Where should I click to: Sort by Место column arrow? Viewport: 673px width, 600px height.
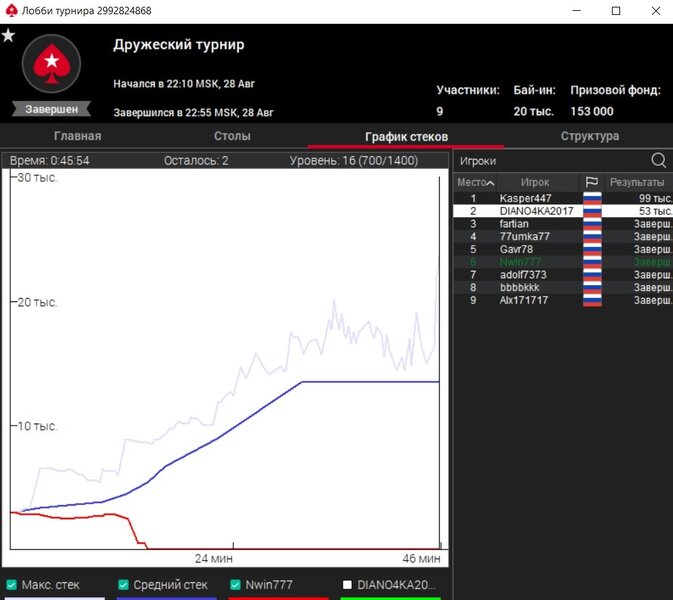click(490, 182)
